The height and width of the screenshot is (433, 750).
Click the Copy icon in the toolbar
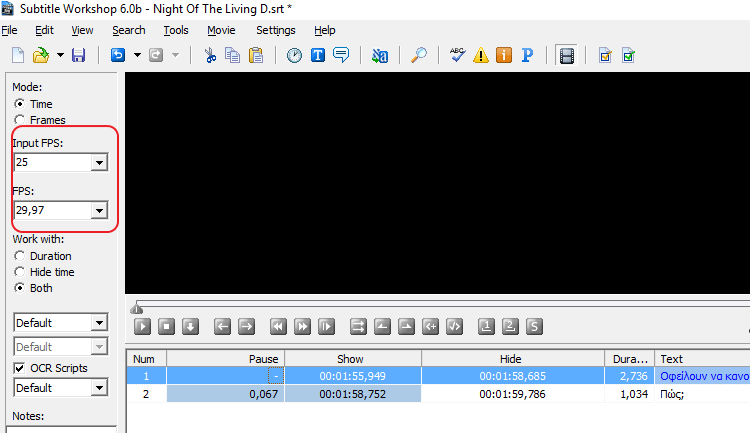click(x=232, y=56)
